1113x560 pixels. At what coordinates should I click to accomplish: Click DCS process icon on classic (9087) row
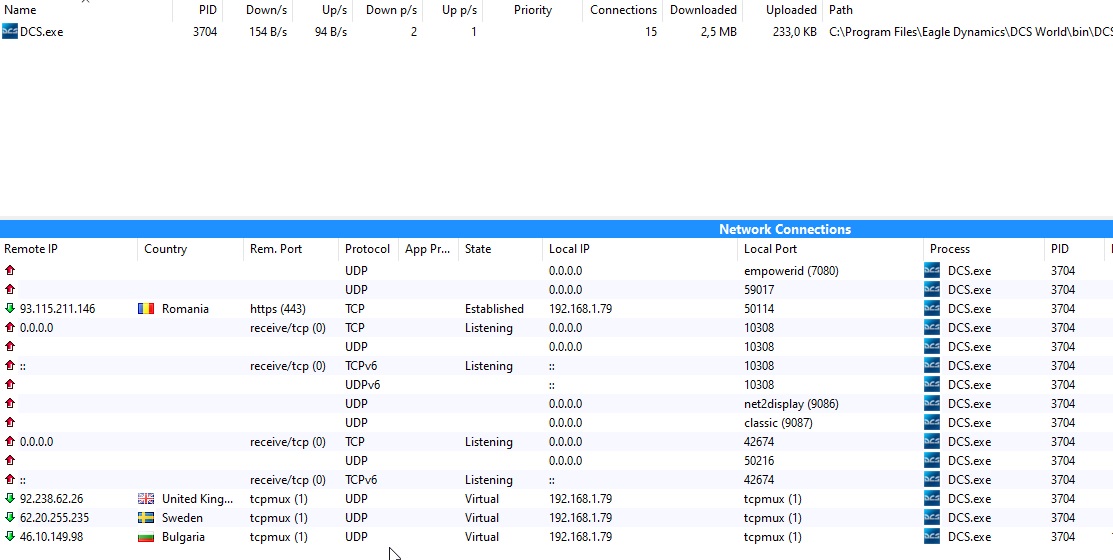pyautogui.click(x=932, y=423)
